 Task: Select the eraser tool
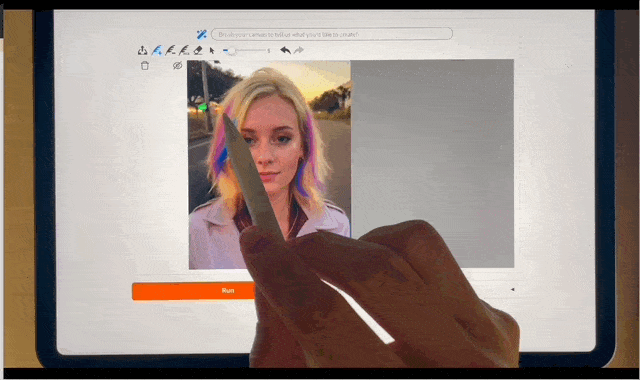198,50
